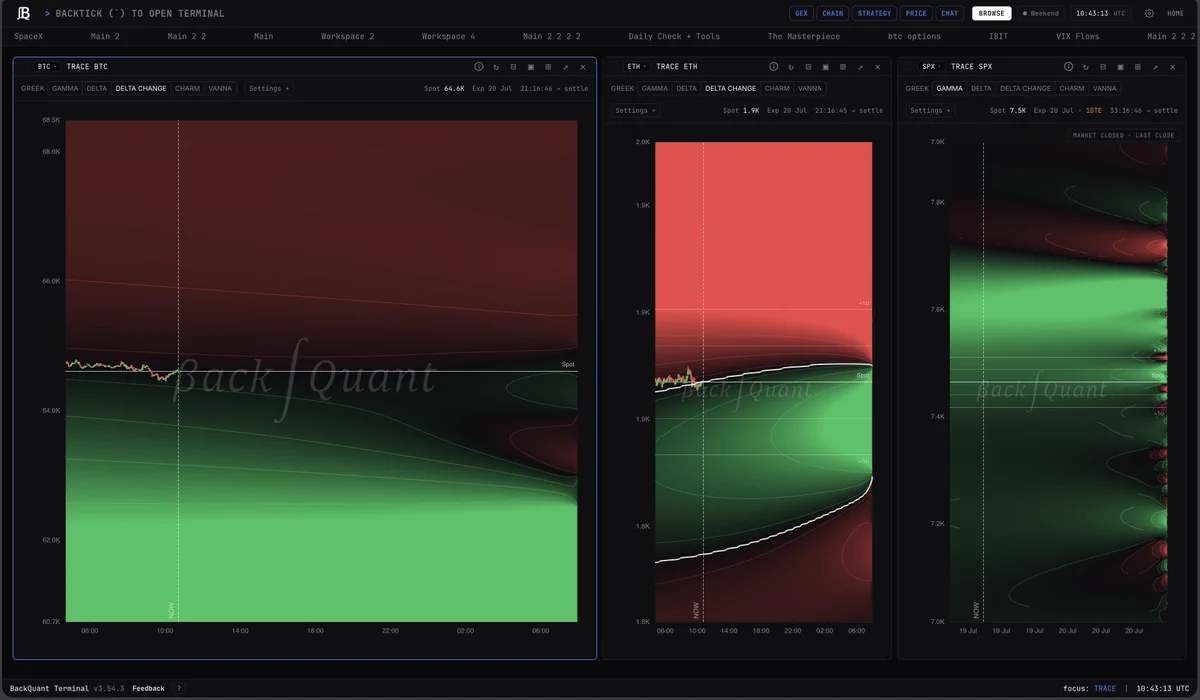Open The Masterpiece workspace tab
This screenshot has height=700, width=1200.
point(804,36)
